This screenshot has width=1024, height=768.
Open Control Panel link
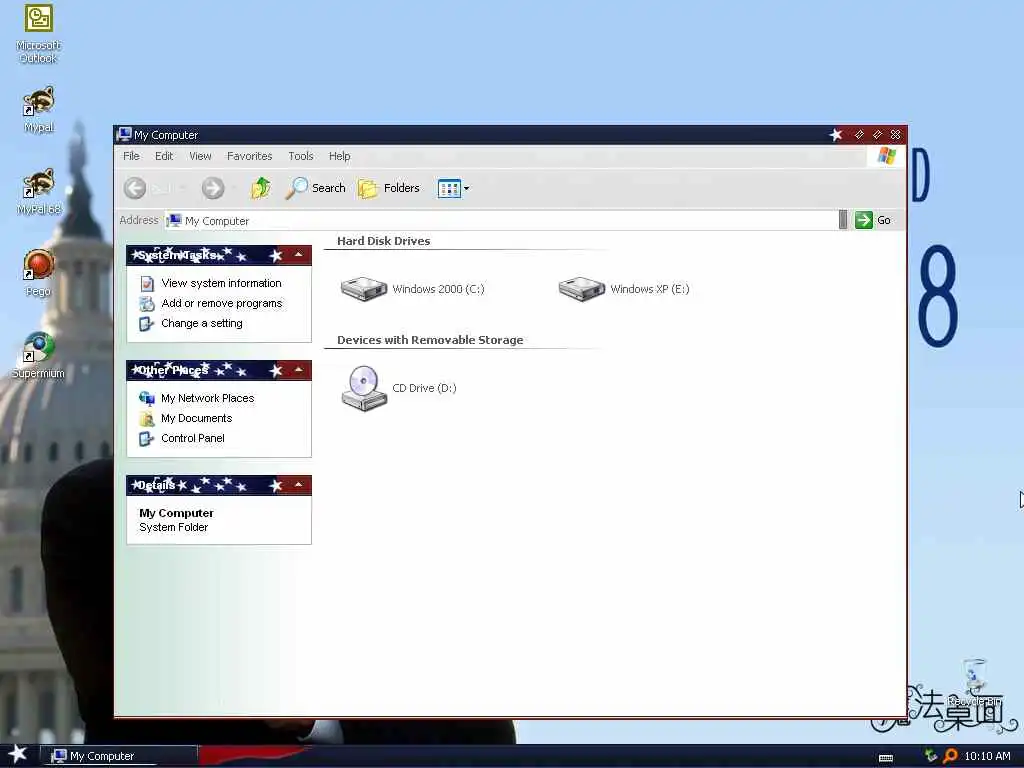[x=193, y=438]
